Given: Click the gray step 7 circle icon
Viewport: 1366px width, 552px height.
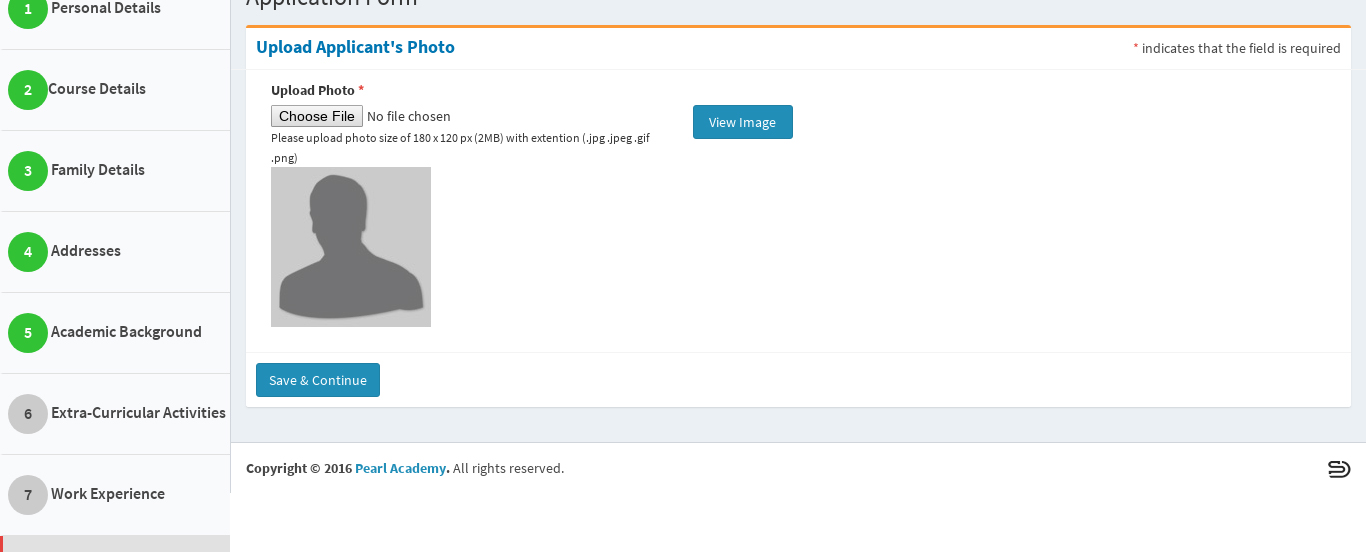Looking at the screenshot, I should coord(28,495).
